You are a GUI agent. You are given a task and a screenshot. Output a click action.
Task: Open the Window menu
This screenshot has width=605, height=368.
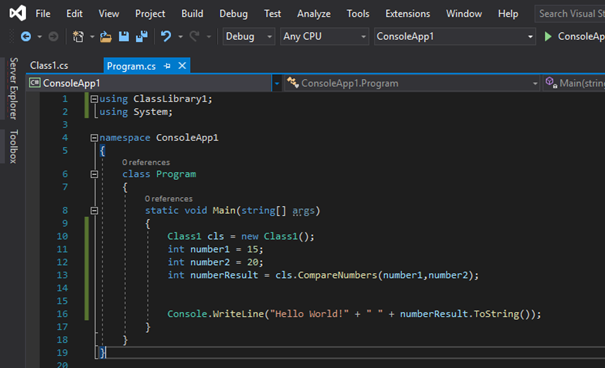point(464,14)
